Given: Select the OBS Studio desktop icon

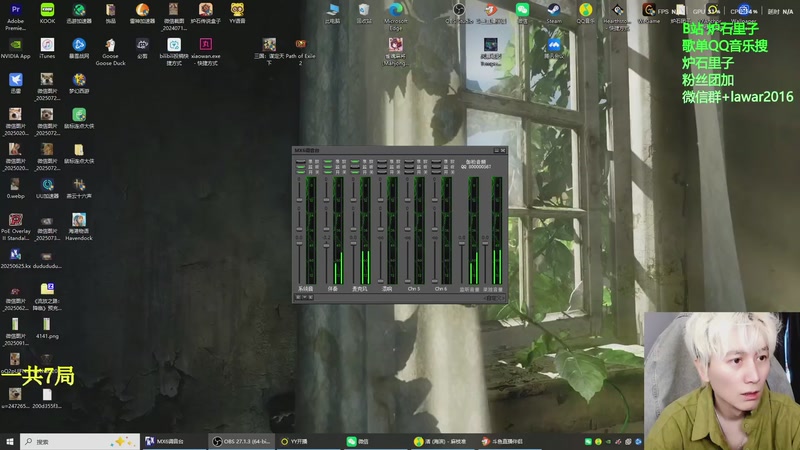Looking at the screenshot, I should pyautogui.click(x=459, y=10).
